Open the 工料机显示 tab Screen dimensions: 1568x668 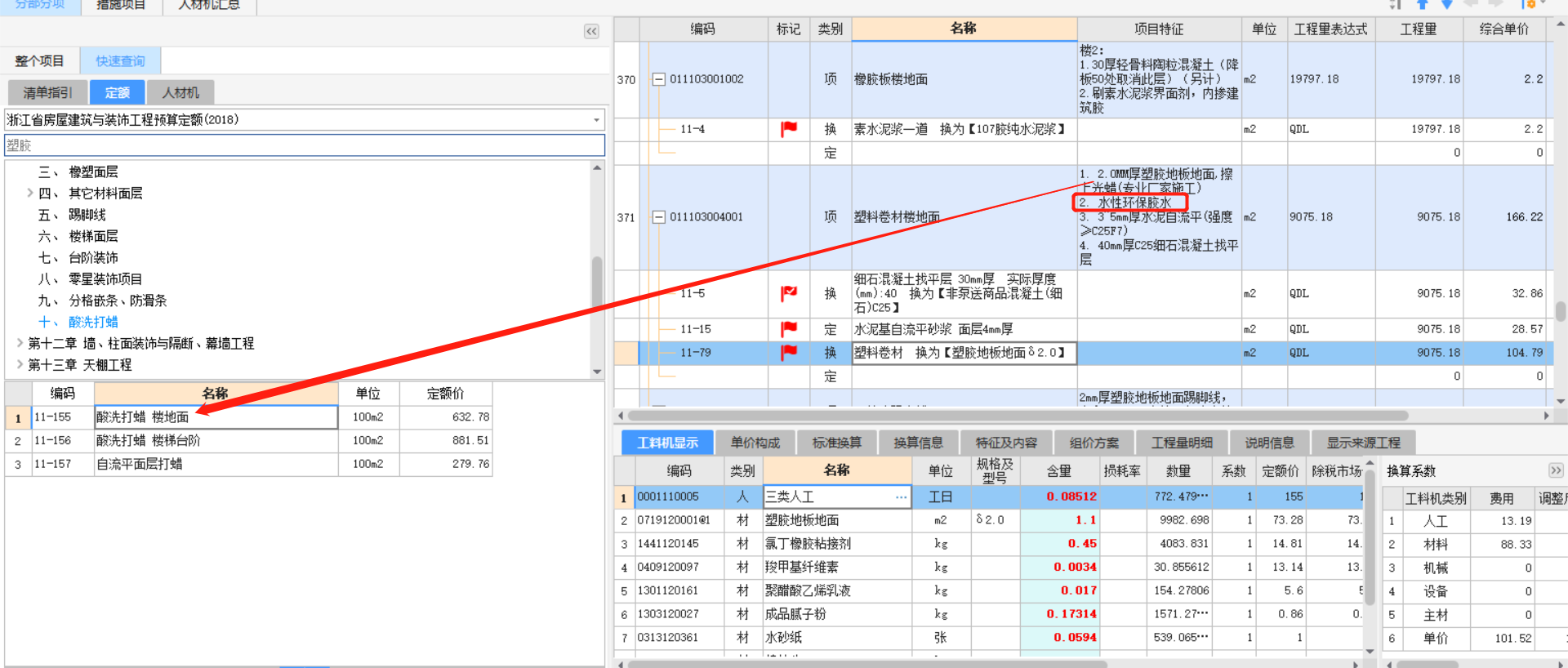click(667, 443)
